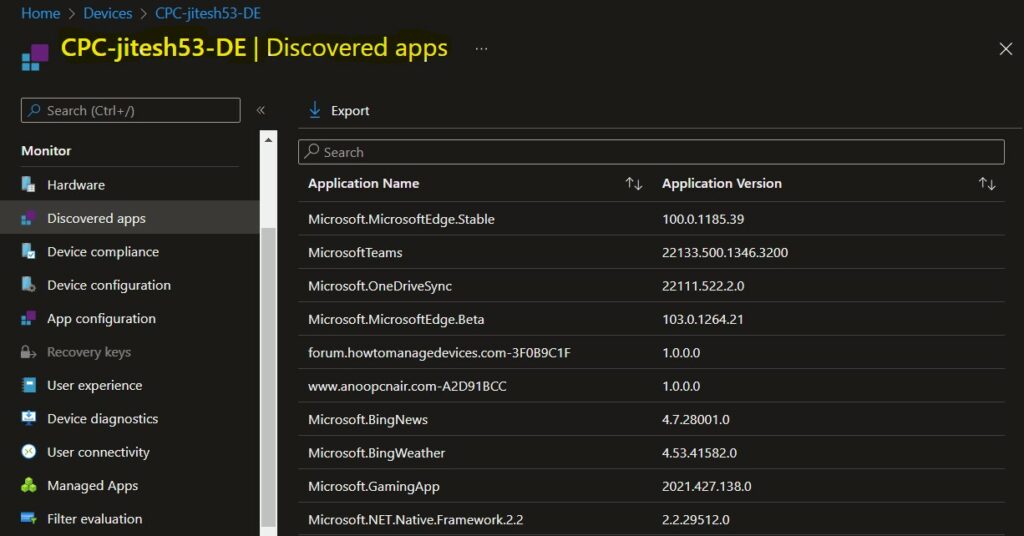Viewport: 1024px width, 536px height.
Task: Click the Device compliance sidebar icon
Action: [x=28, y=251]
